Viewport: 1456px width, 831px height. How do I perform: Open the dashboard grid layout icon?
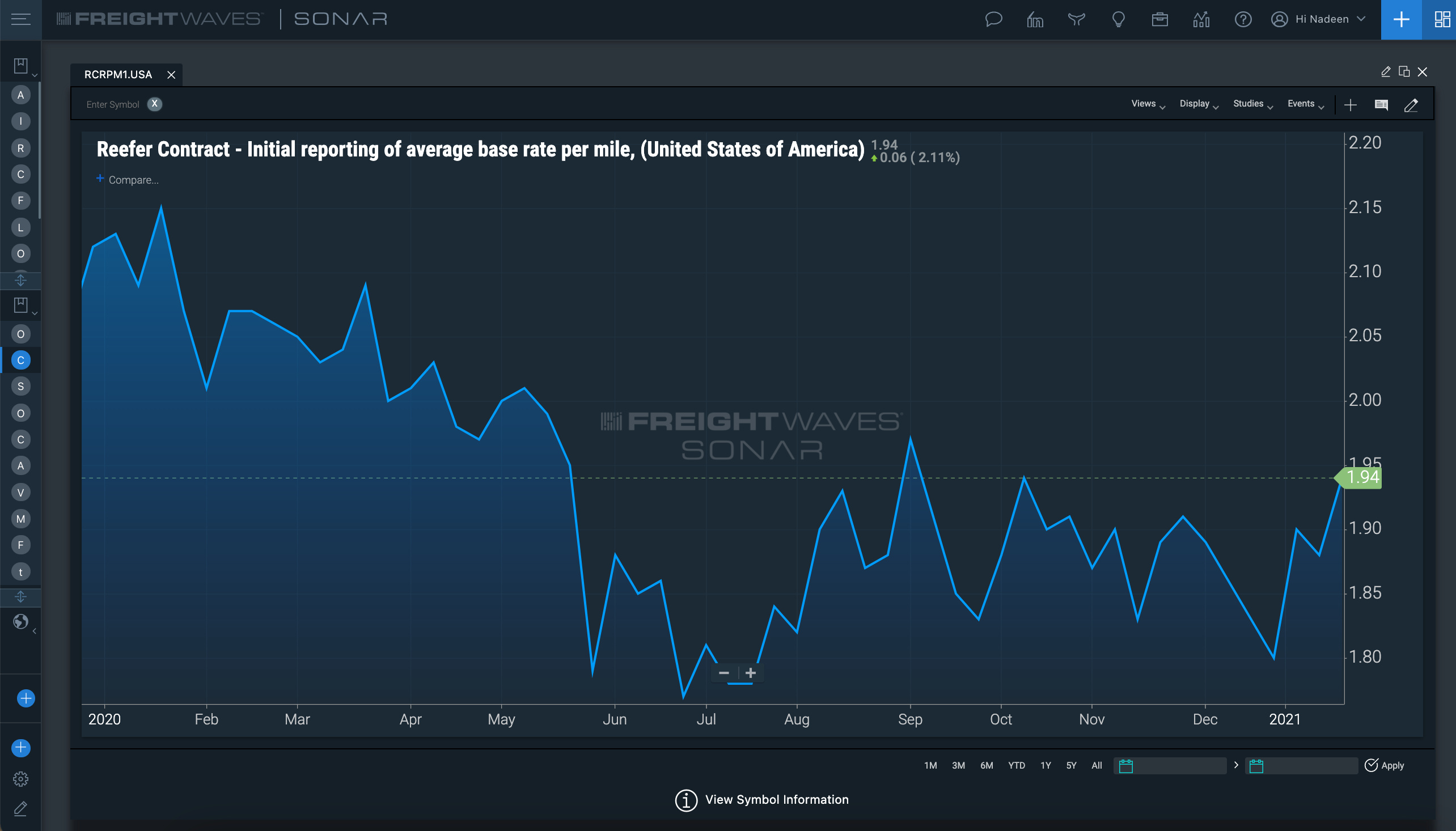pos(1442,19)
